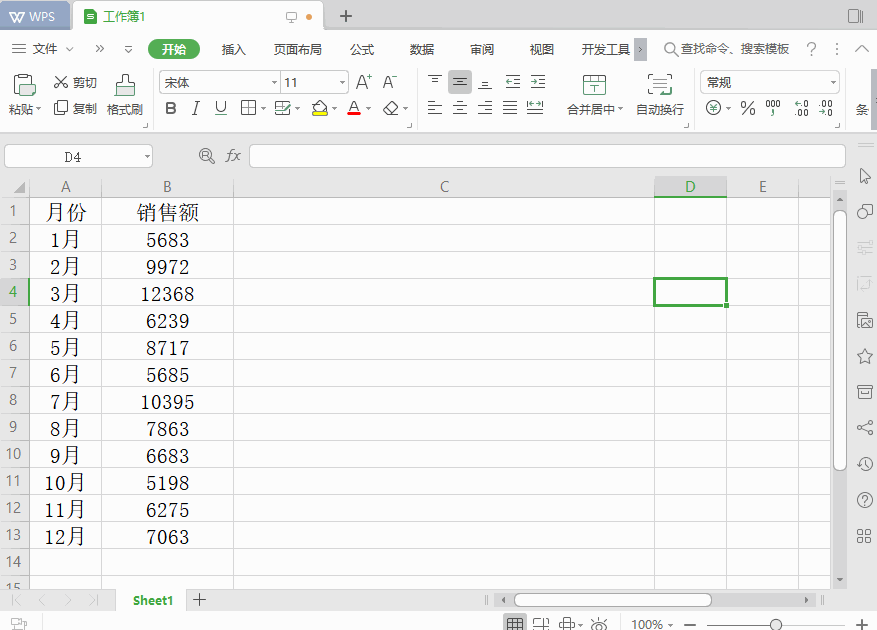
Task: Click the Copy (复制) button
Action: (75, 108)
